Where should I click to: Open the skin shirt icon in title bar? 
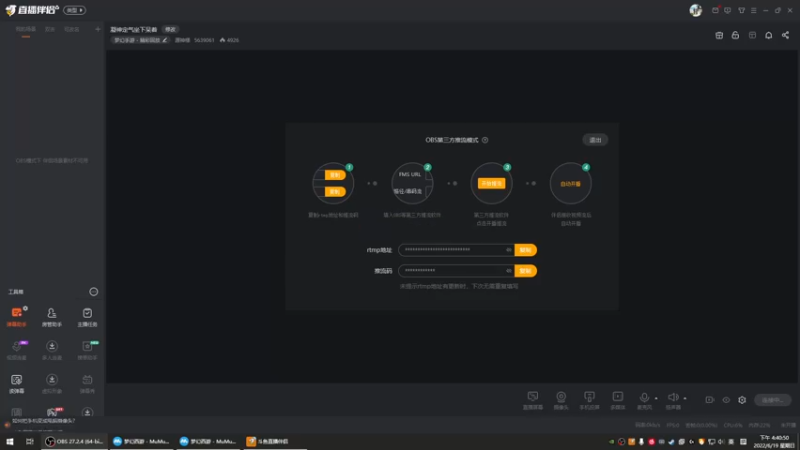(x=741, y=10)
